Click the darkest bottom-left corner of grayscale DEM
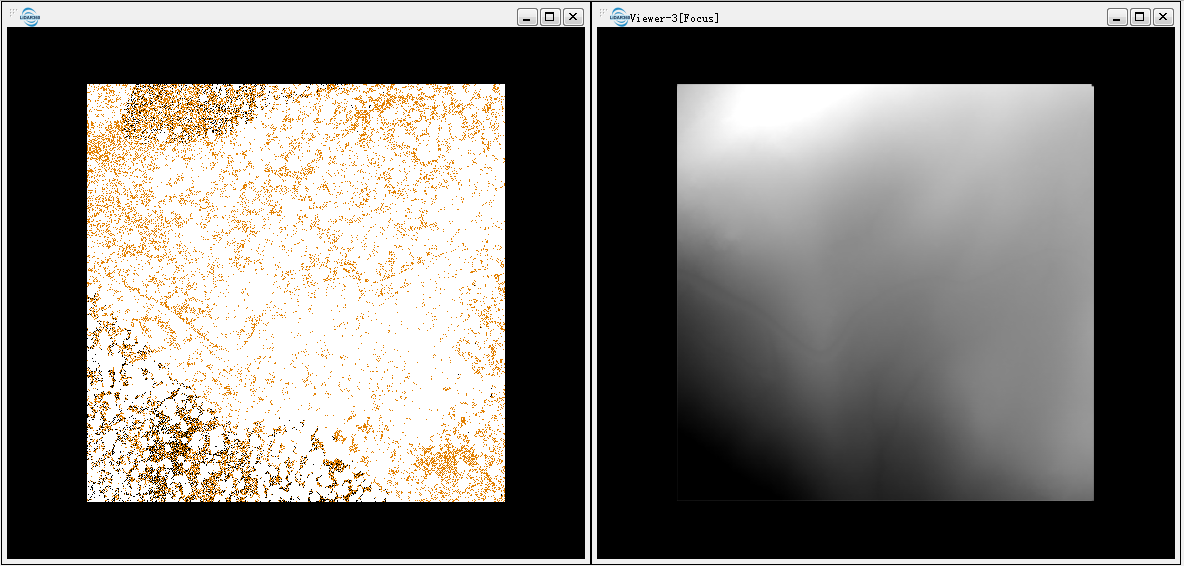1184x566 pixels. tap(700, 480)
